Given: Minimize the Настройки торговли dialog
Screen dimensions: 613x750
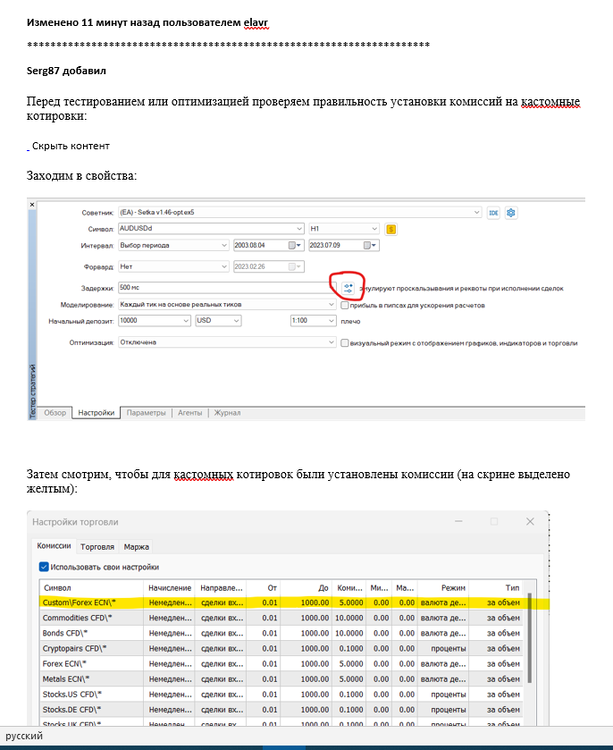Looking at the screenshot, I should coord(459,521).
